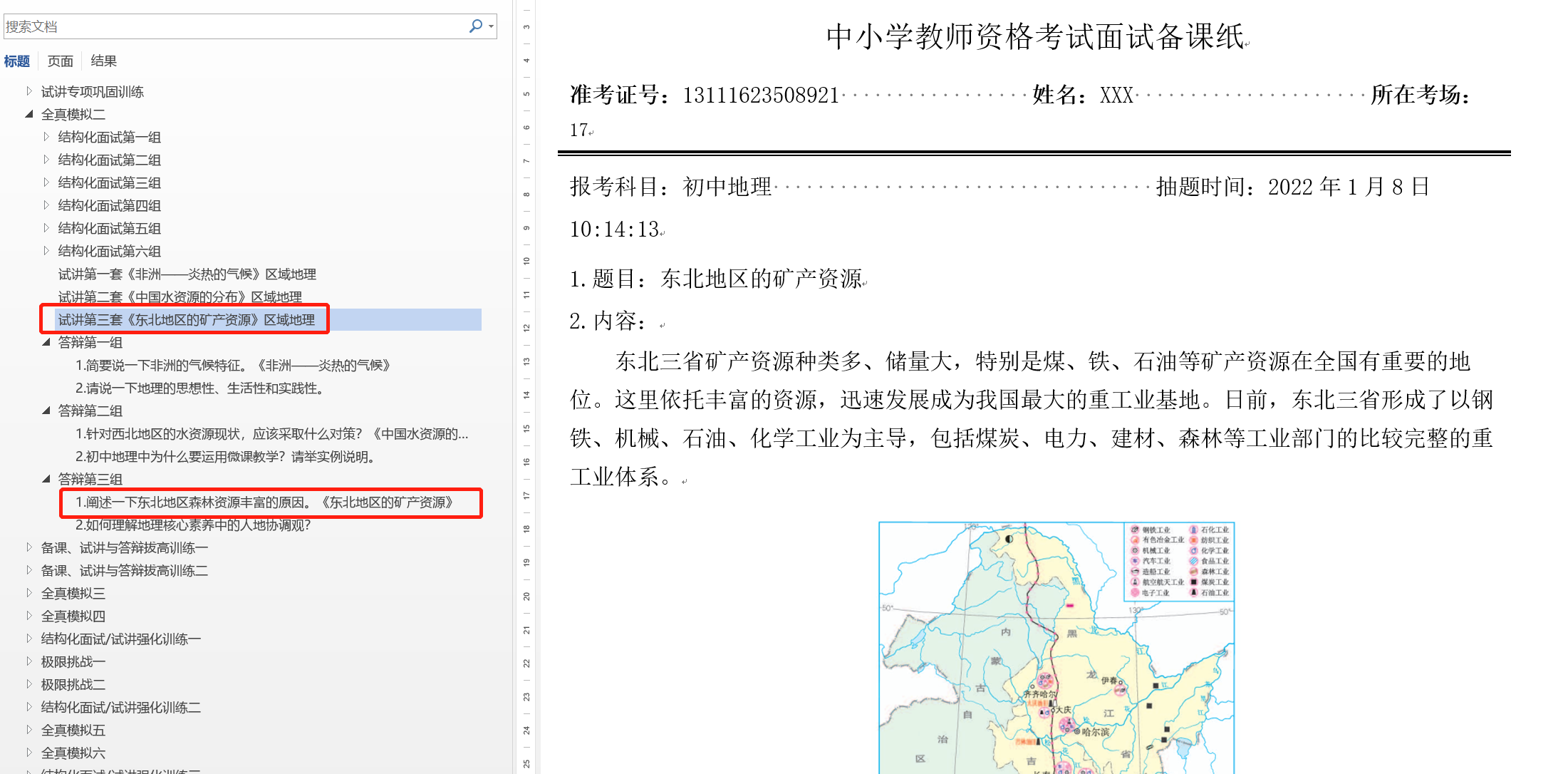Expand 结构化面试第一组 node
1568x774 pixels.
[46, 137]
